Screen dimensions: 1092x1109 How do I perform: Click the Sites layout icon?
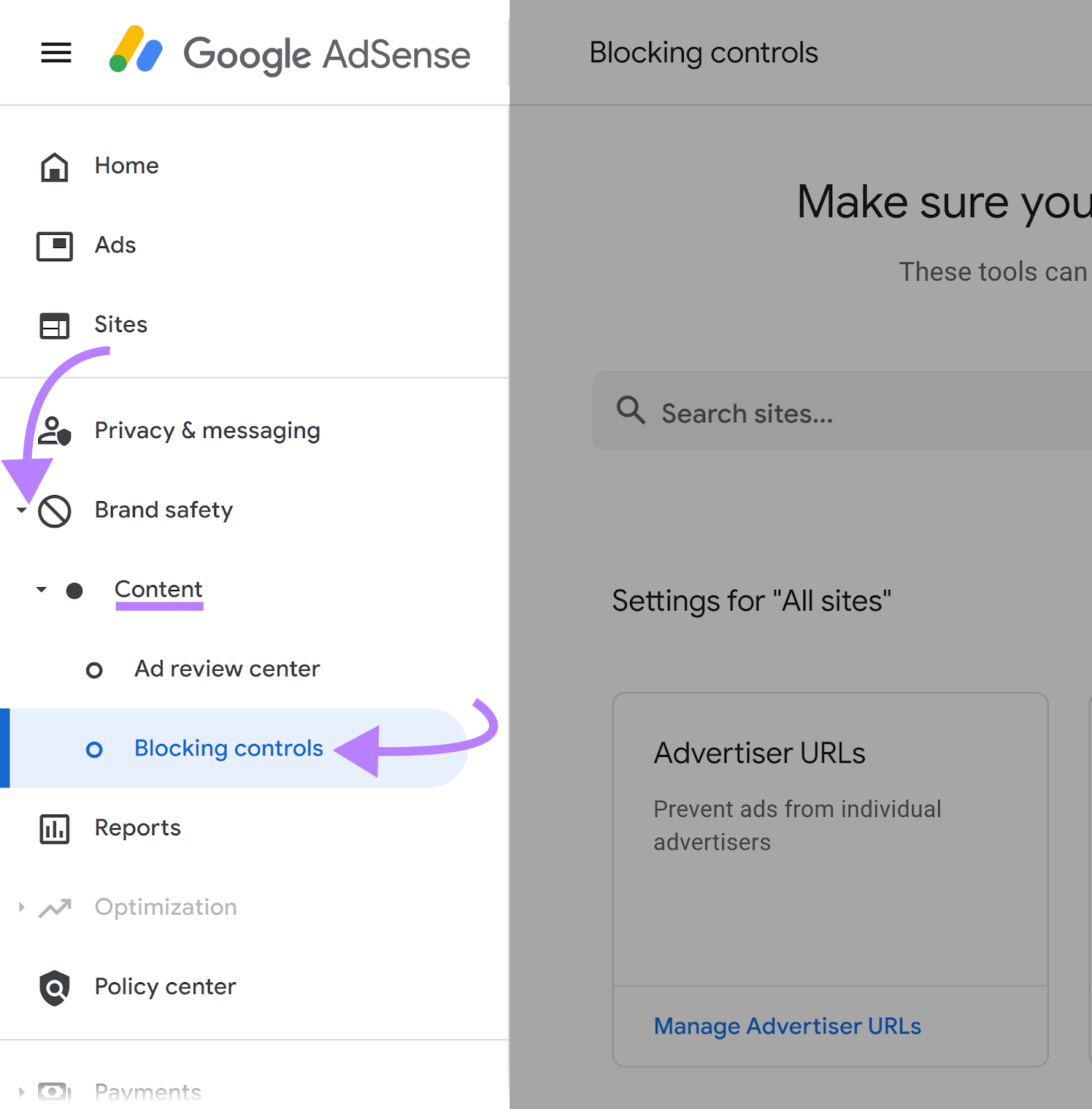(x=55, y=326)
